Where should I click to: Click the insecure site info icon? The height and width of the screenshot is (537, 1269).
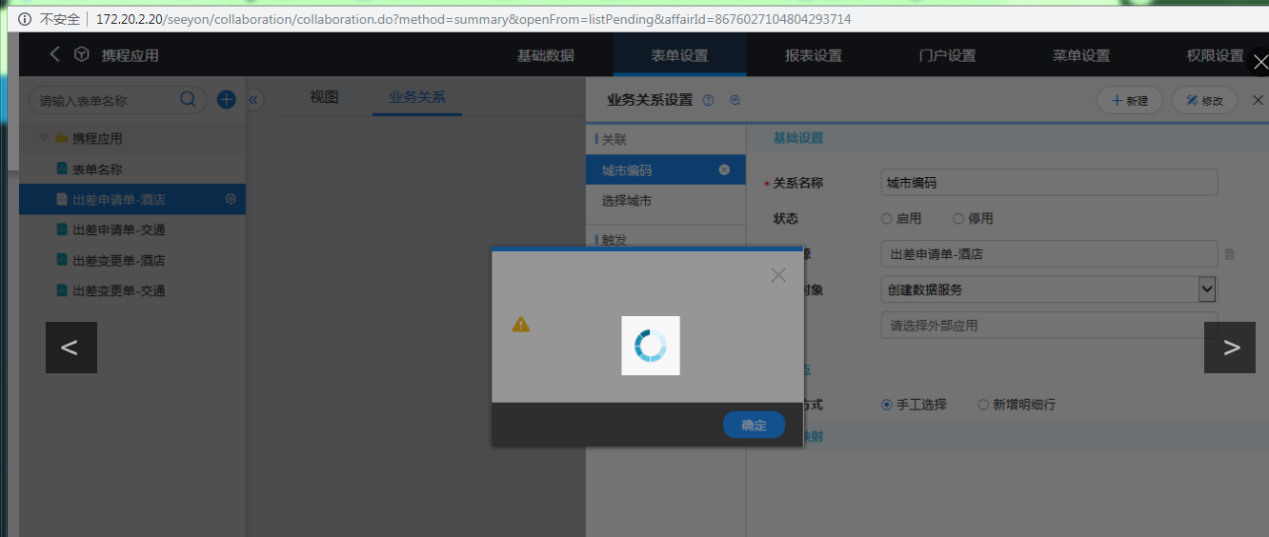pyautogui.click(x=25, y=19)
